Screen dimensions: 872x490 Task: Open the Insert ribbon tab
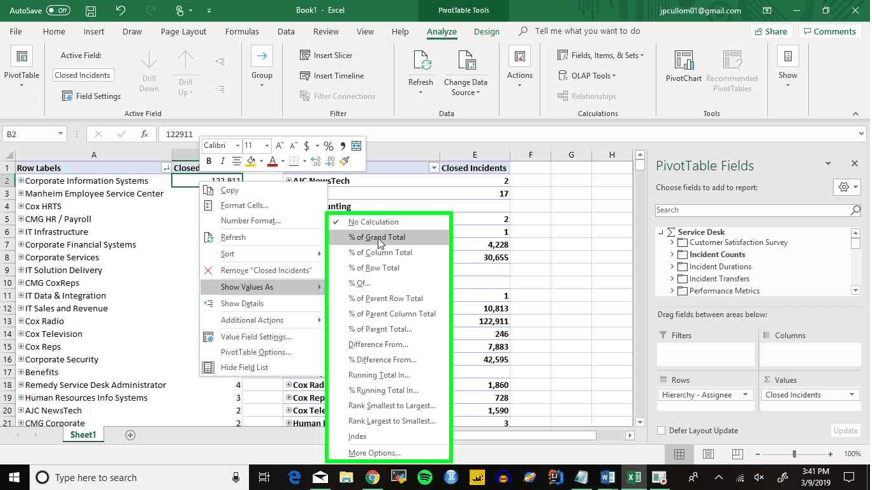[93, 32]
